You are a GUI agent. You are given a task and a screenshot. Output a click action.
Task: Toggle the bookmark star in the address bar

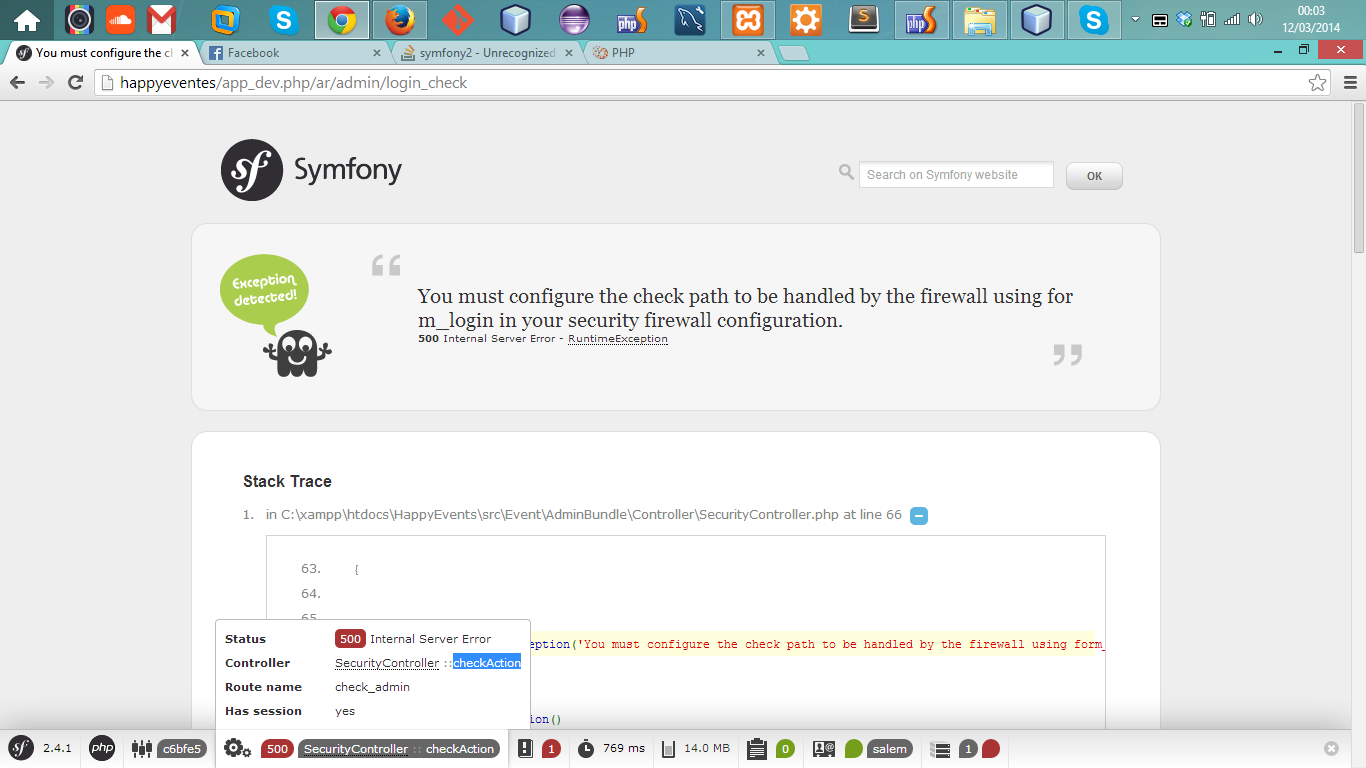(1320, 84)
